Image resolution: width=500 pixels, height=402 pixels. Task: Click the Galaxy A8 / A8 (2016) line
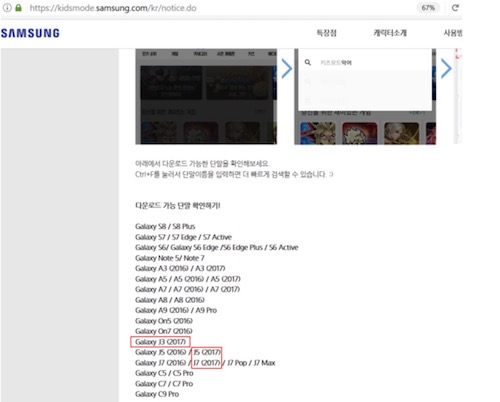pos(170,300)
